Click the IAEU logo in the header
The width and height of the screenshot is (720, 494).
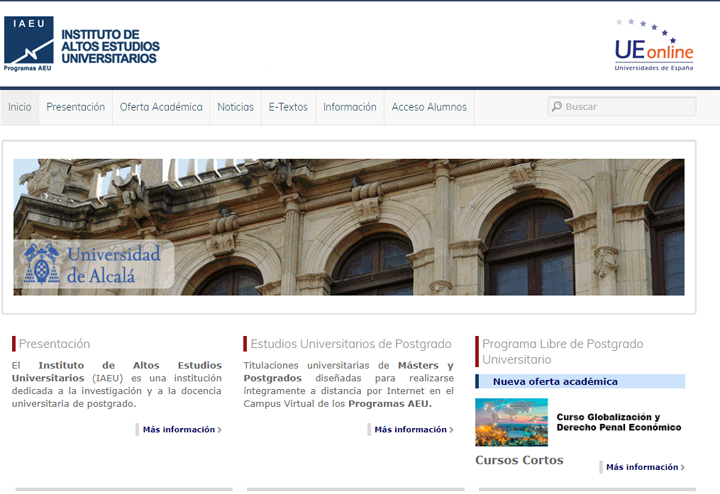pos(28,44)
